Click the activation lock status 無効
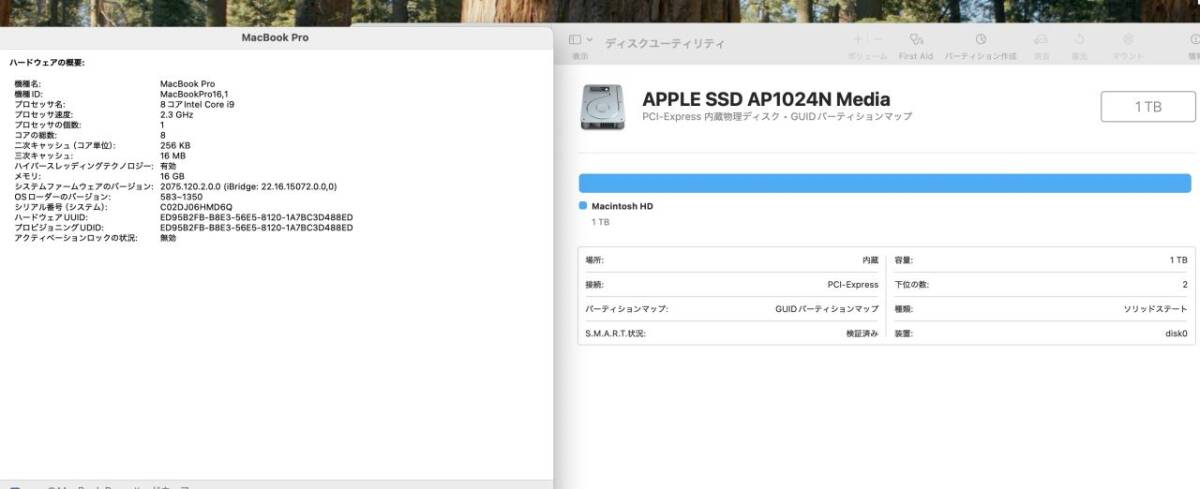Screen dimensions: 1200x489 tap(168, 237)
